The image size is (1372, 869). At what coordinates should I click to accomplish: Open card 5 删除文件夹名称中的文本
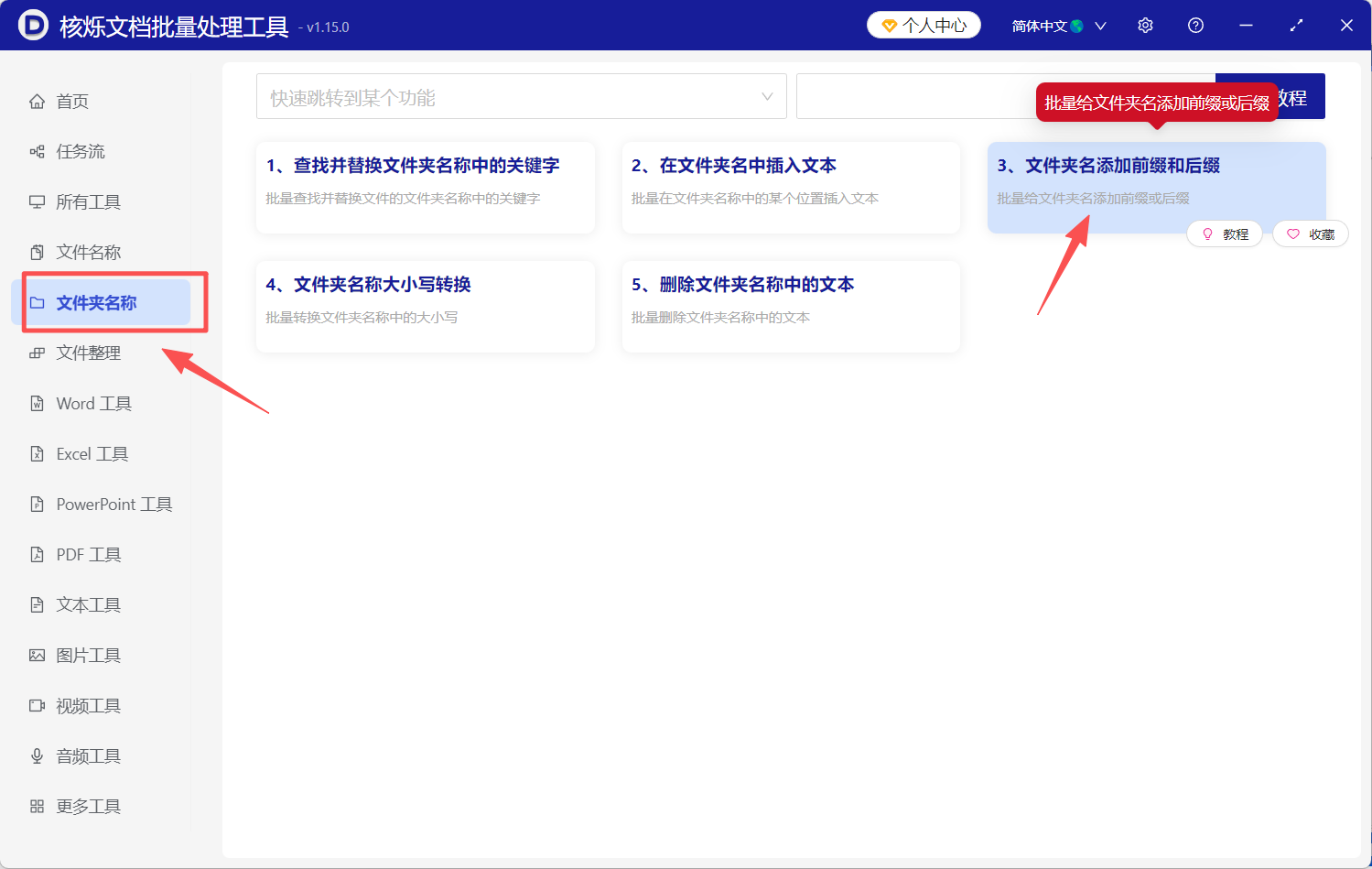click(791, 307)
